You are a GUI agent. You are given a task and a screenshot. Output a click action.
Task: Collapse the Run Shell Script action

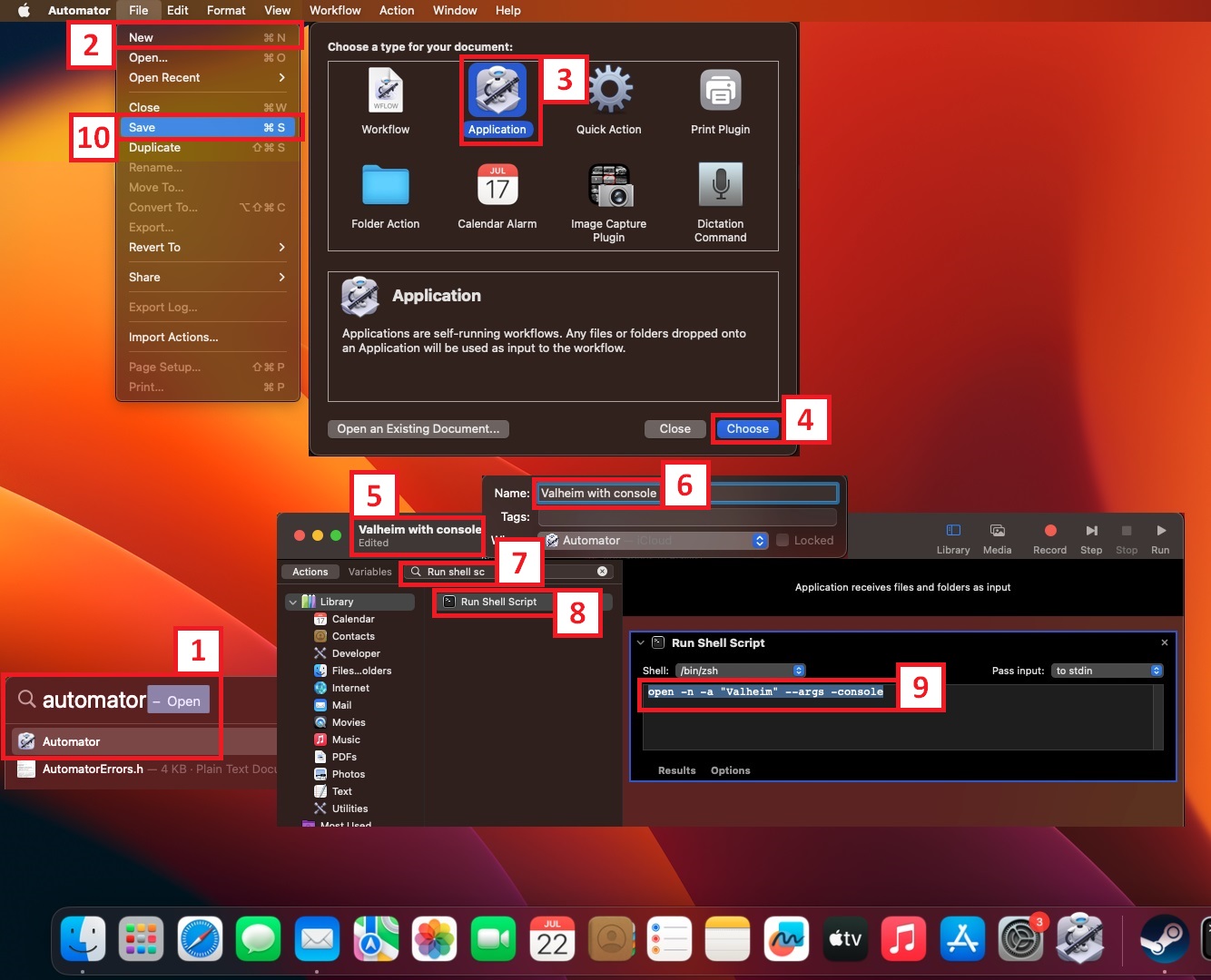(641, 642)
